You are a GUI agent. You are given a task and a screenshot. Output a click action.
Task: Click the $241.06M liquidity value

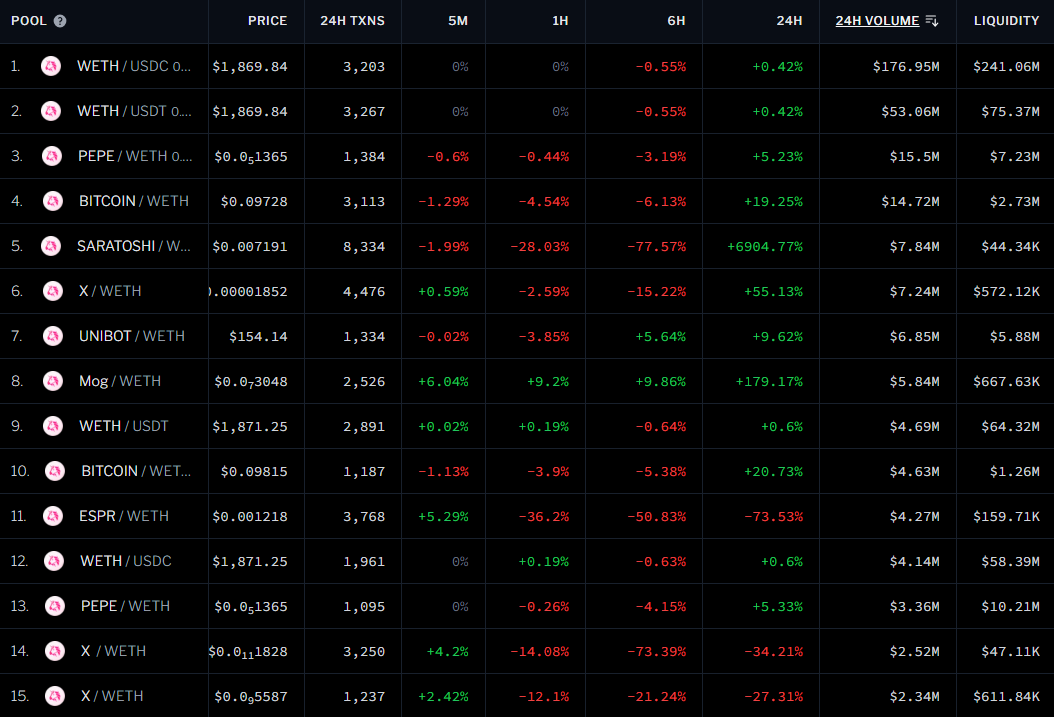pyautogui.click(x=1006, y=67)
